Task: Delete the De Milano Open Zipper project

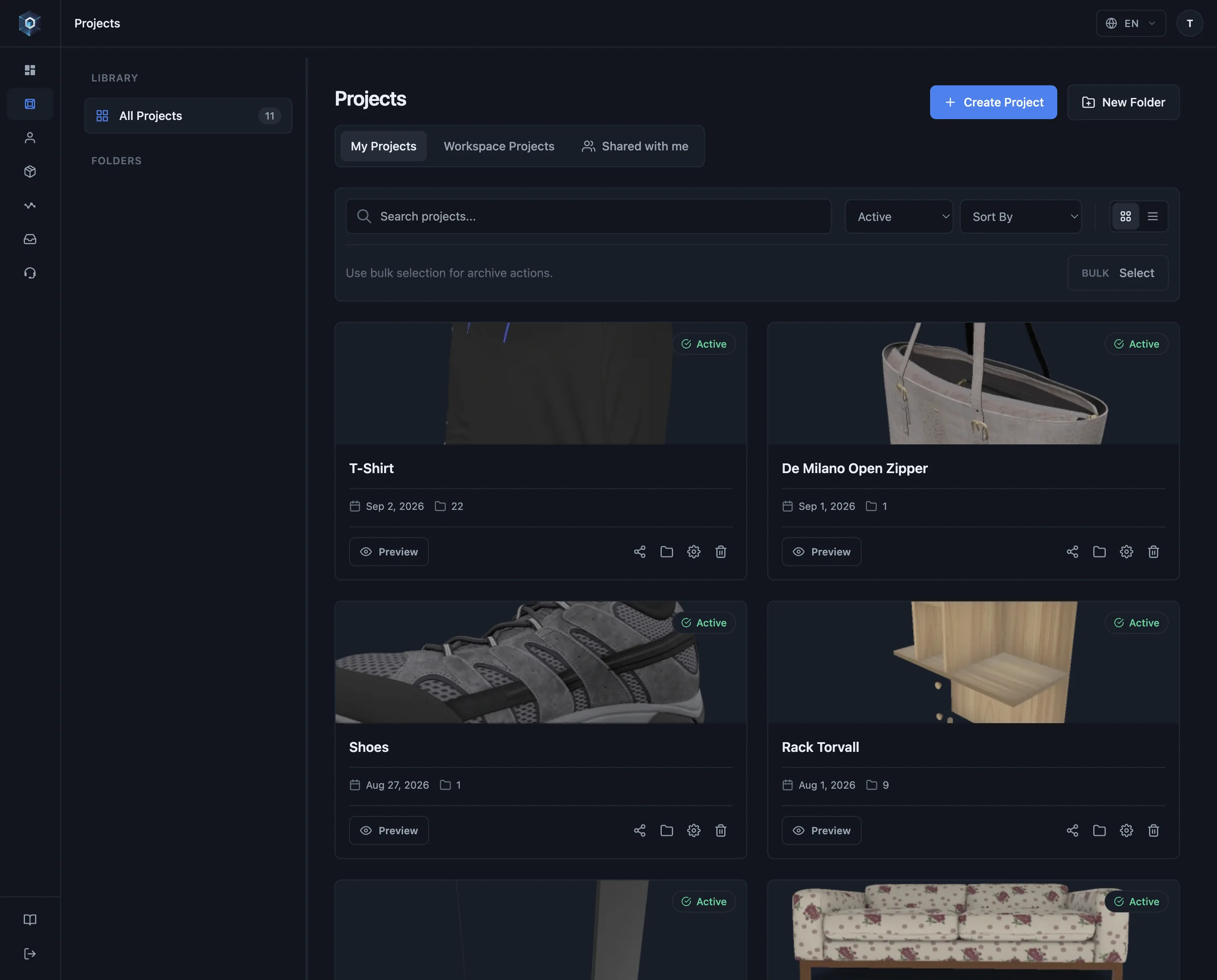Action: coord(1153,552)
